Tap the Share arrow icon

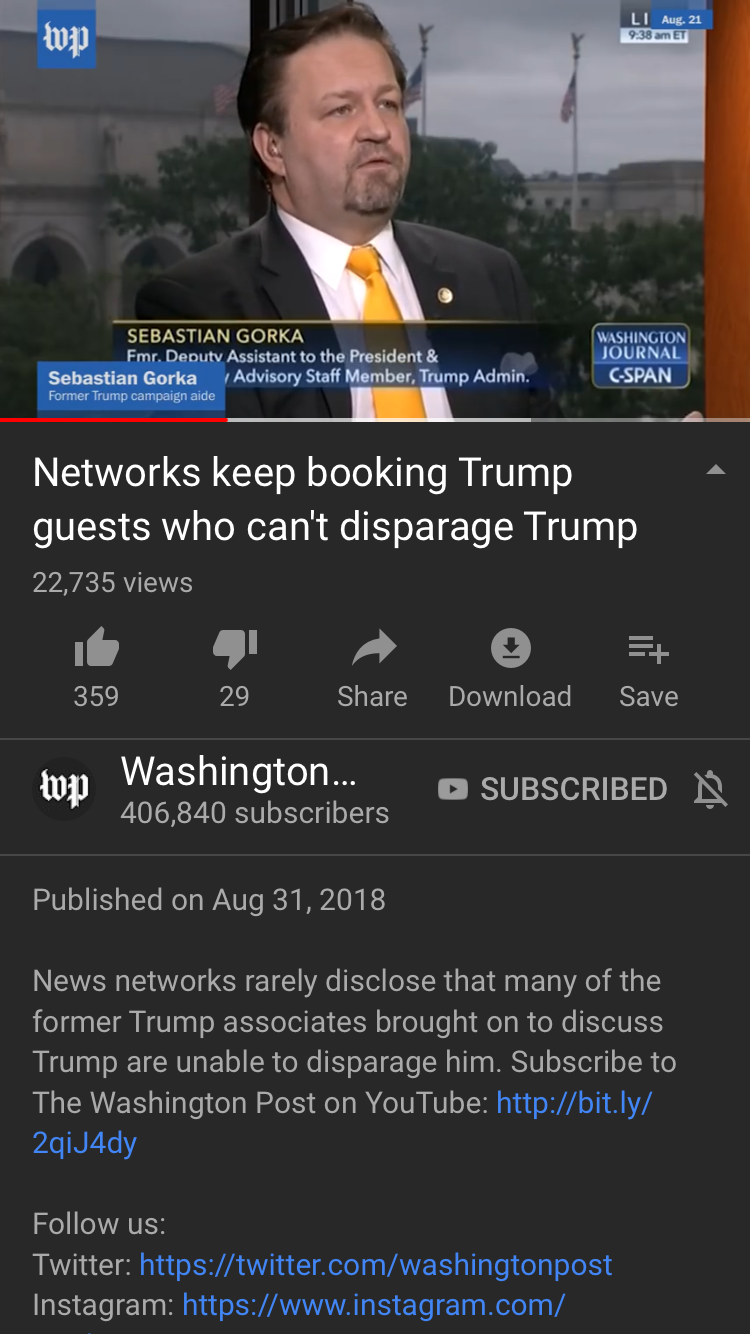pyautogui.click(x=374, y=649)
